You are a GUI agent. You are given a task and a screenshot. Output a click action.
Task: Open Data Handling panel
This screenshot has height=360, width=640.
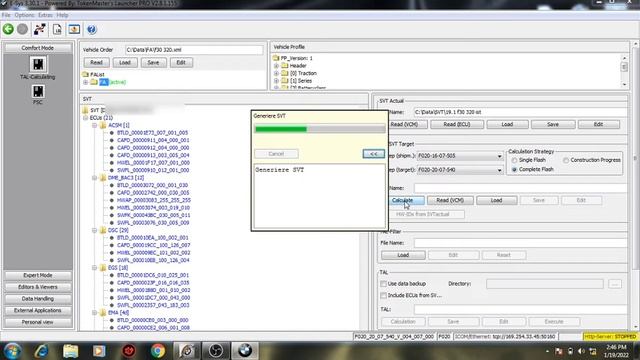tap(38, 299)
